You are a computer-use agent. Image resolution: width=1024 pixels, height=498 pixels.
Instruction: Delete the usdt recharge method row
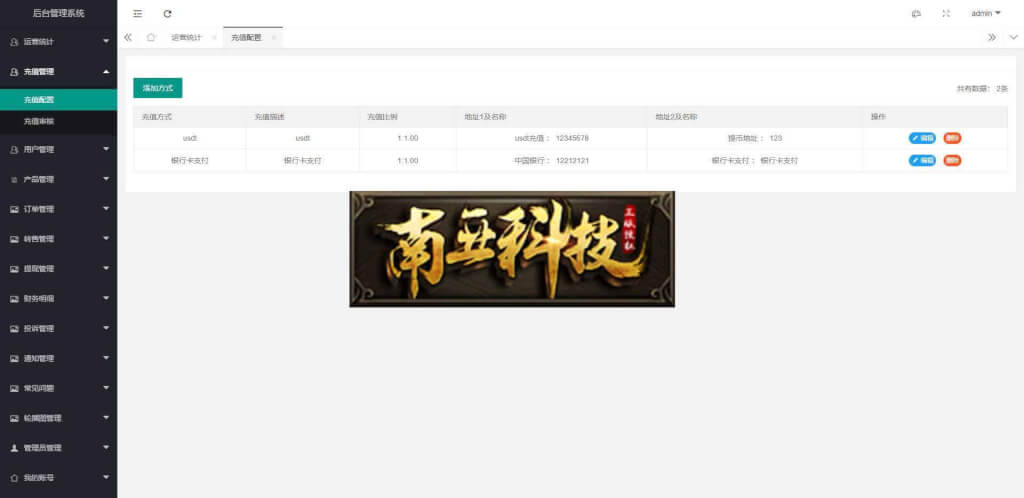[x=952, y=138]
